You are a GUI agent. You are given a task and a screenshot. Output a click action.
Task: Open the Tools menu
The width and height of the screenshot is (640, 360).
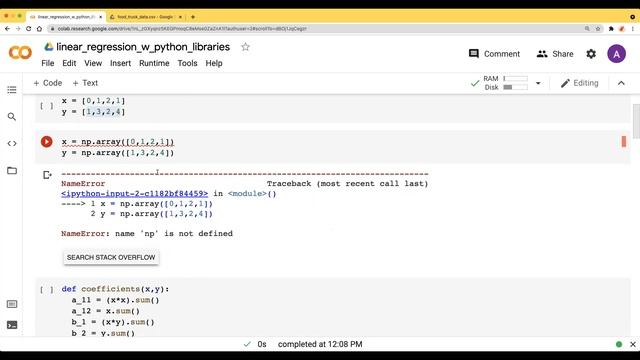click(x=187, y=63)
